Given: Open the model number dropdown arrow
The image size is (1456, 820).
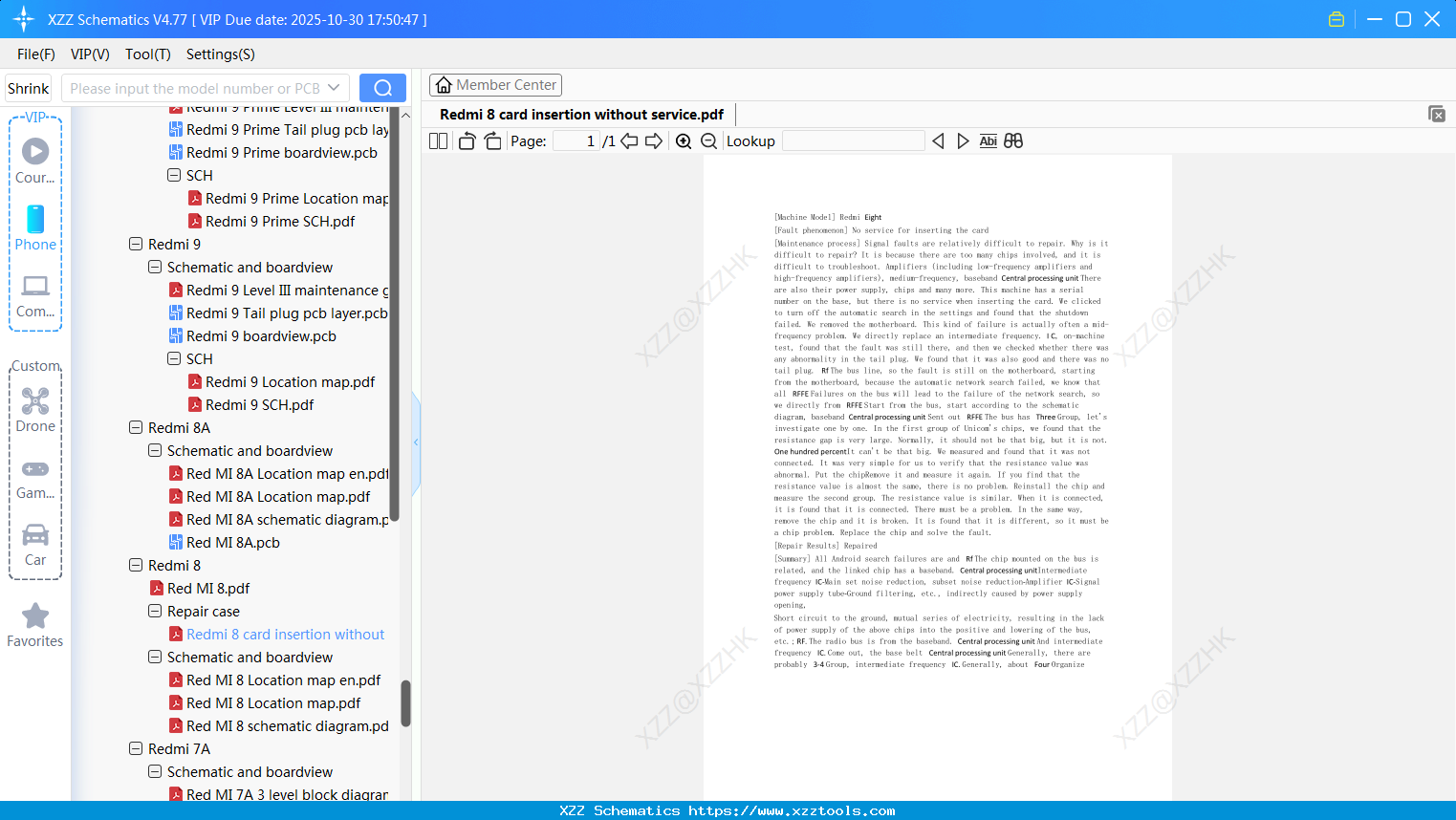Looking at the screenshot, I should tap(334, 88).
